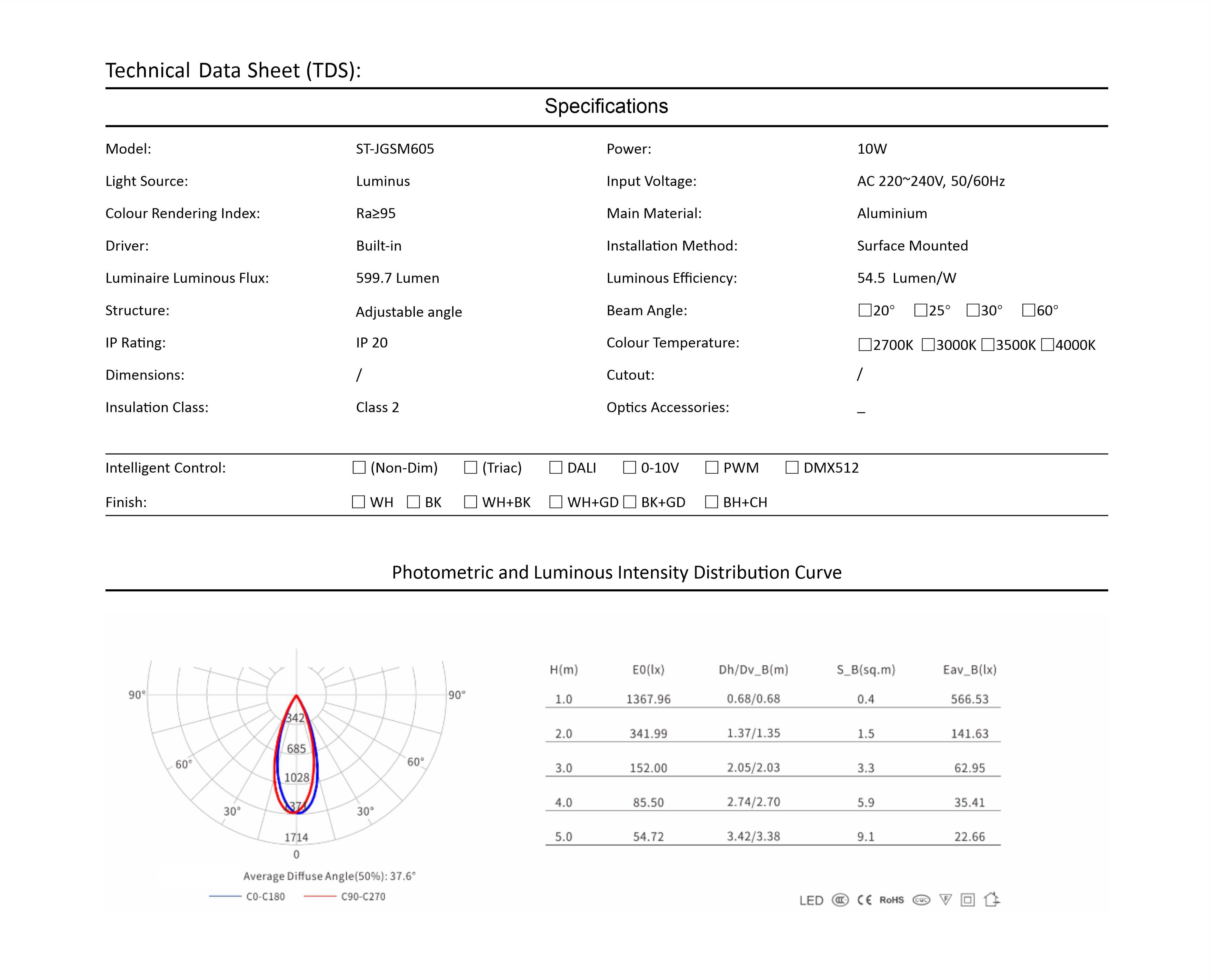Click the indoor-use house symbol icon
The width and height of the screenshot is (1210, 980).
pyautogui.click(x=992, y=899)
